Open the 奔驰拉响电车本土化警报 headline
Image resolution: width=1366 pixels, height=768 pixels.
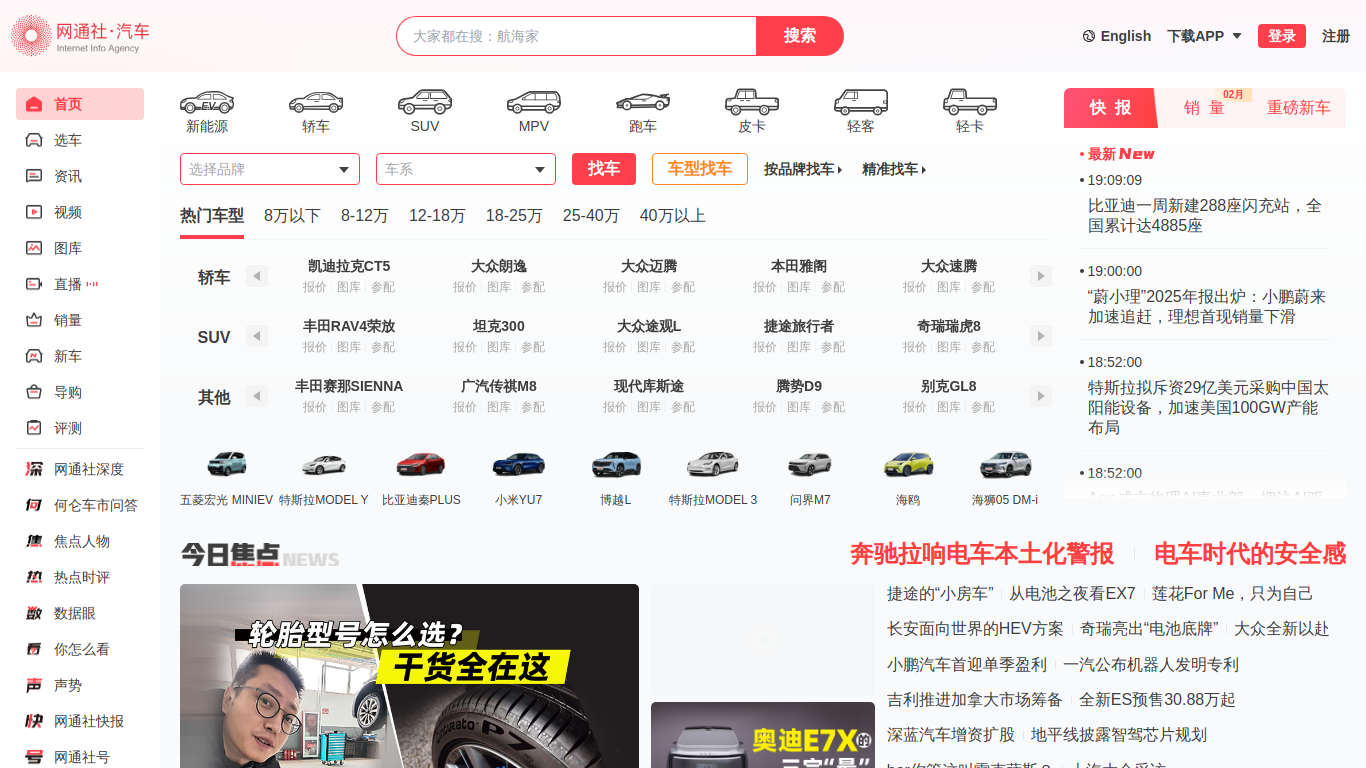click(x=982, y=554)
